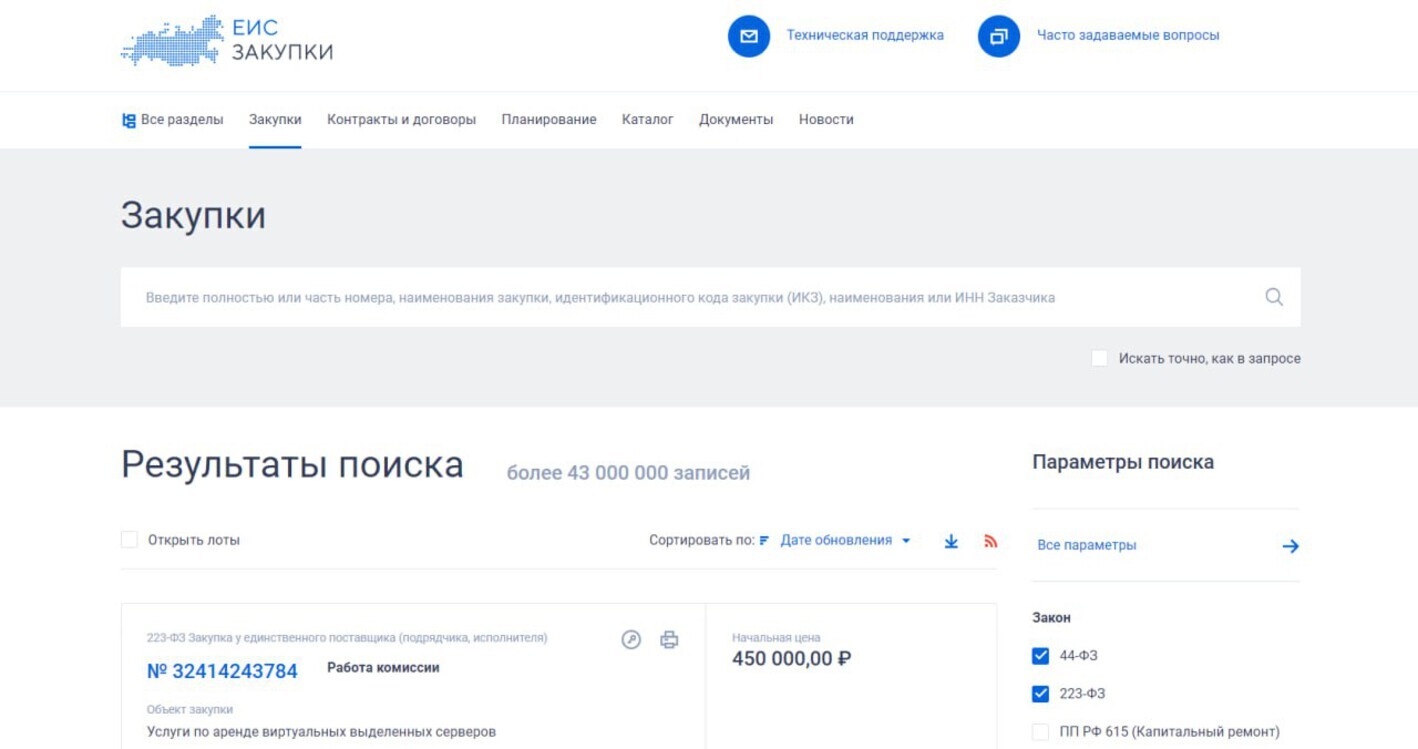Uncheck the 44-ФЗ law filter

coord(1040,656)
